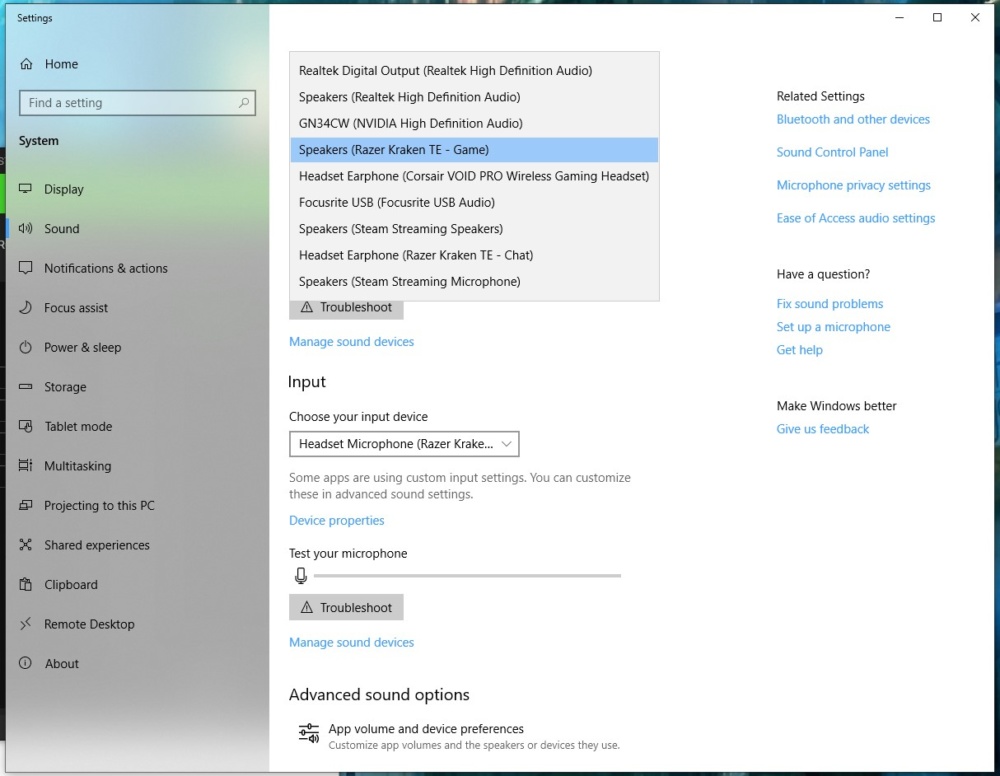The width and height of the screenshot is (1000, 776).
Task: Choose Speakers (Steam Streaming Speakers)
Action: point(474,228)
